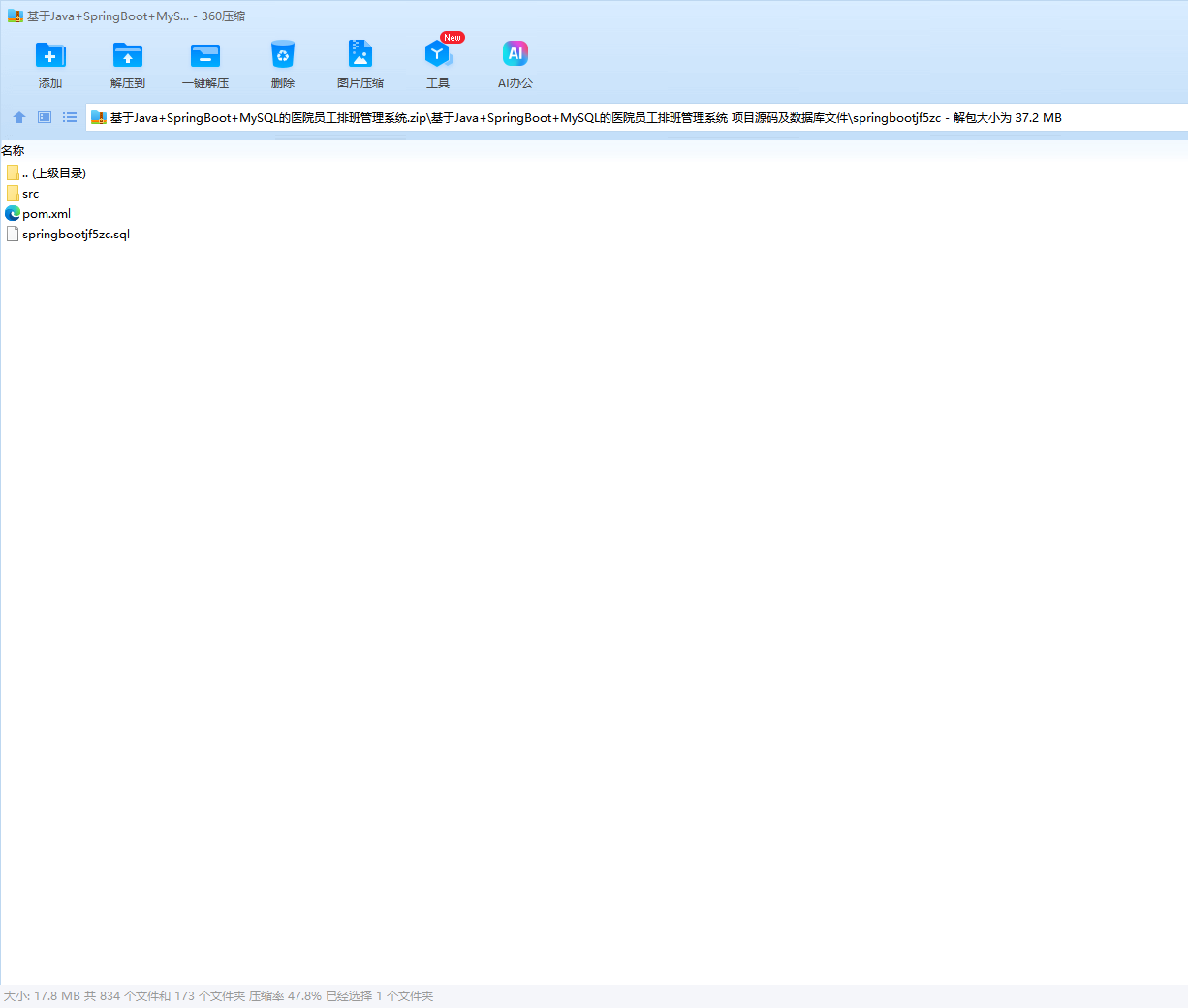Screen dimensions: 1188x1008
Task: Click the 名称 column header
Action: (13, 150)
